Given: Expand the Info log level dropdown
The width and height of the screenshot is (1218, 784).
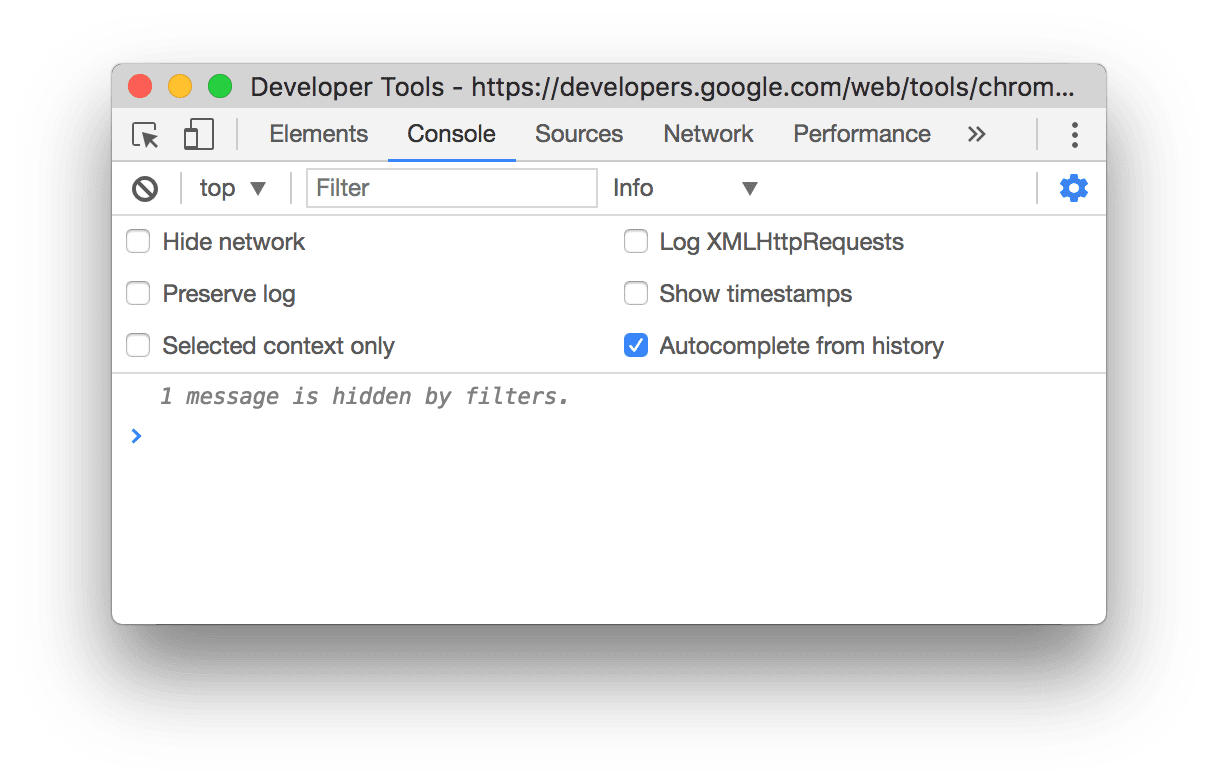Looking at the screenshot, I should pyautogui.click(x=685, y=188).
